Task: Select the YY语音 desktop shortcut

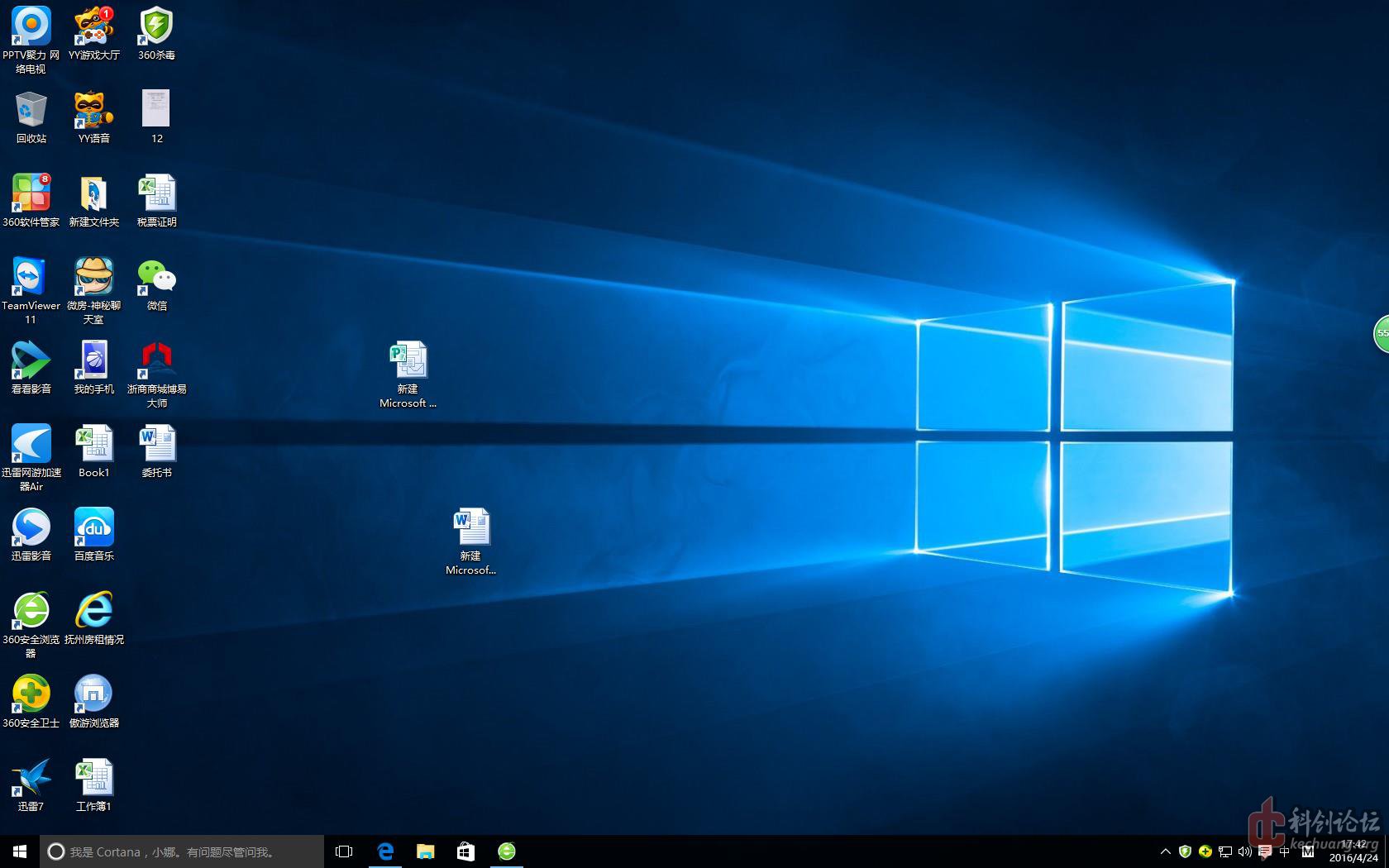Action: pyautogui.click(x=94, y=117)
